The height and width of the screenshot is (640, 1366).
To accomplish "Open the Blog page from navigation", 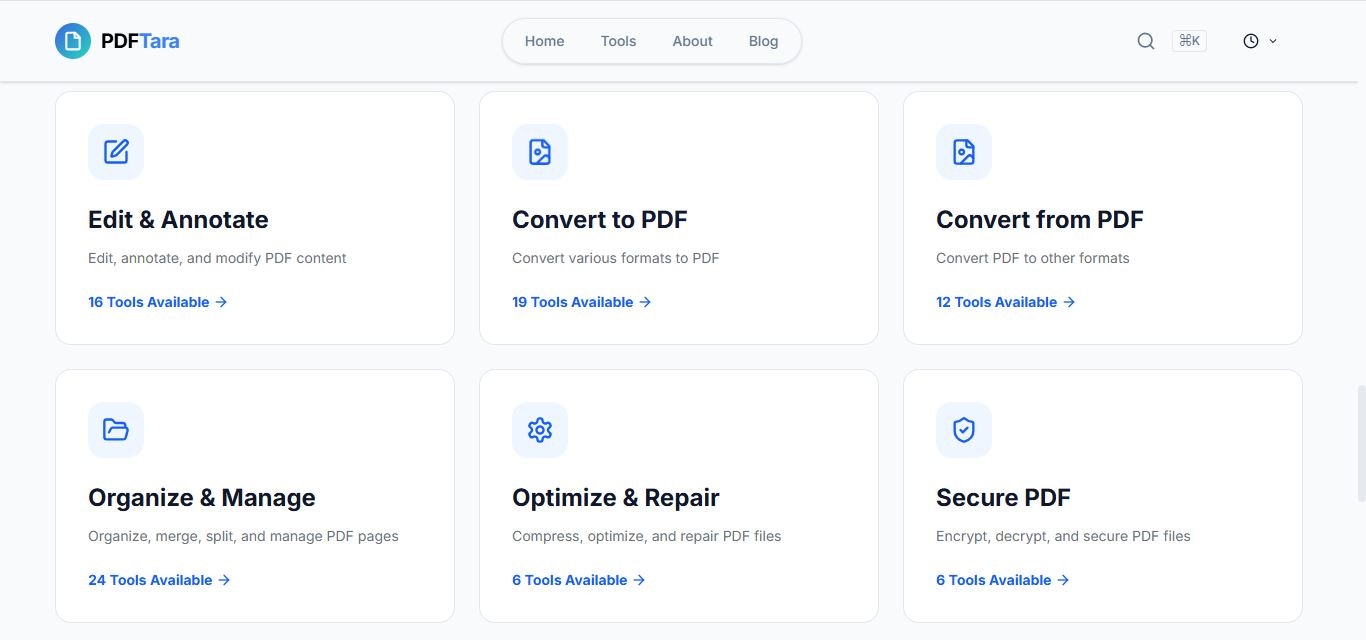I will coord(763,41).
